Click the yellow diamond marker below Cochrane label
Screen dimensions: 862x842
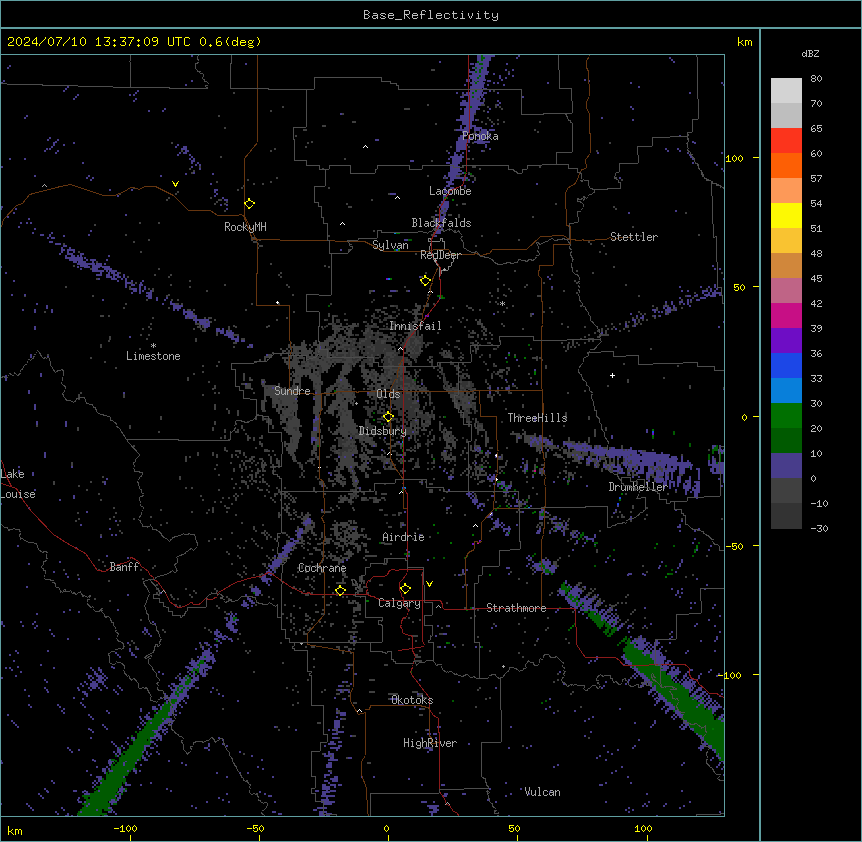point(340,590)
